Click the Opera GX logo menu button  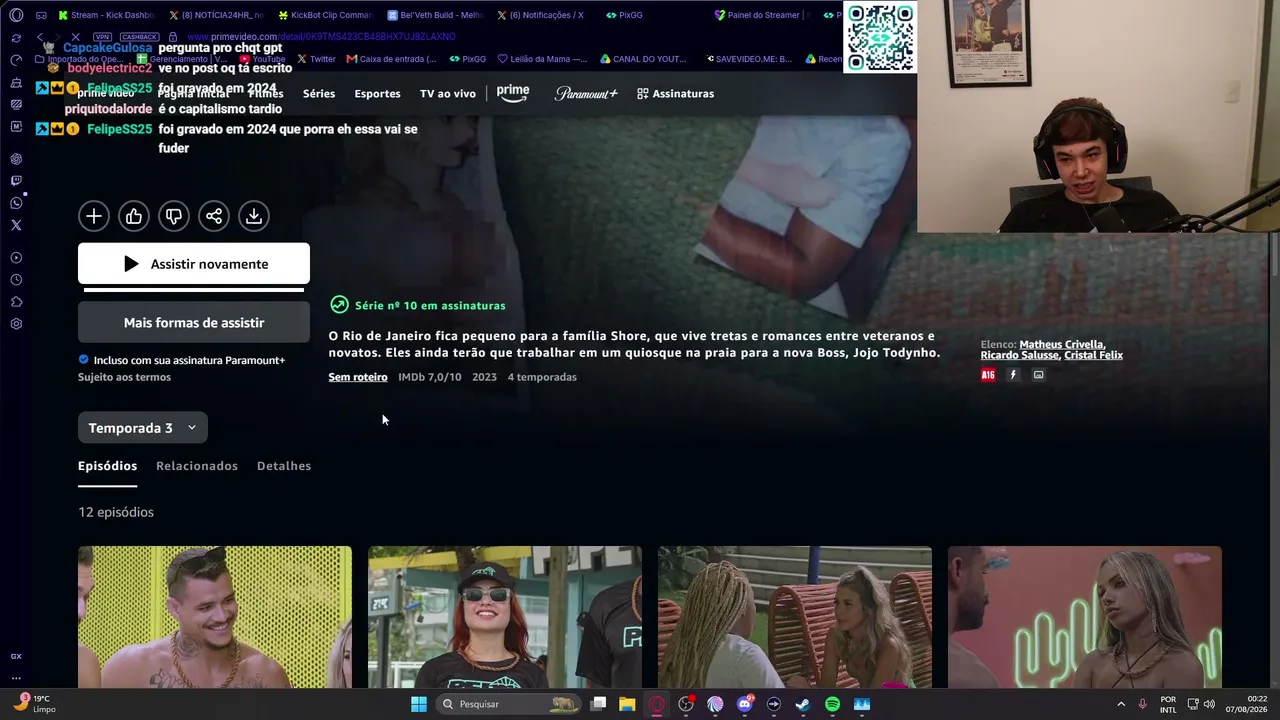(16, 15)
